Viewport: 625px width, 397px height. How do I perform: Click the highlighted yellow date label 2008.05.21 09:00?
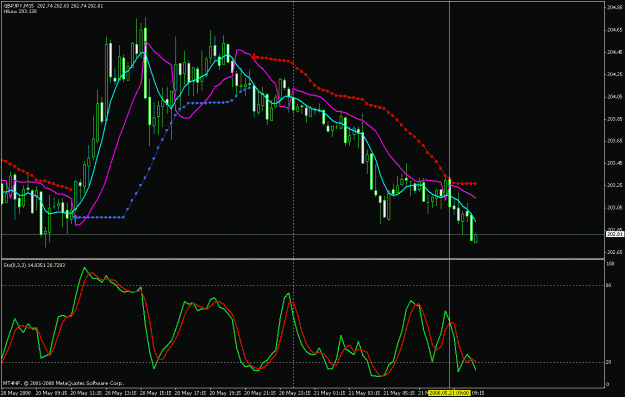(x=449, y=393)
